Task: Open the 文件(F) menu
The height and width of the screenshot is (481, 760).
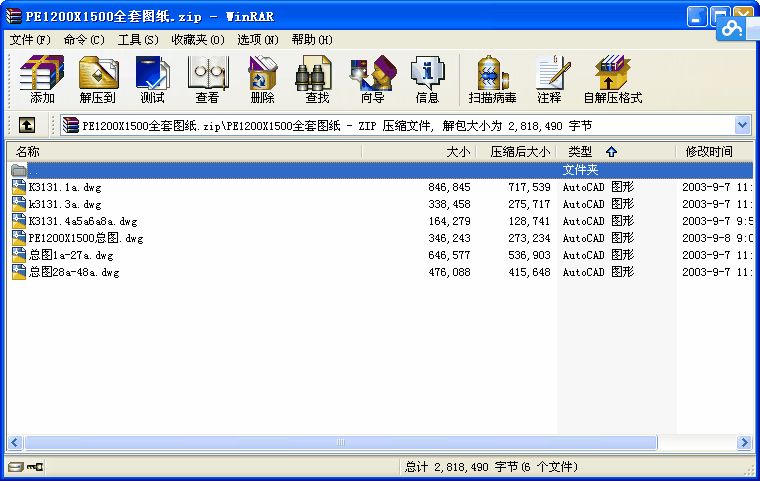Action: (30, 40)
